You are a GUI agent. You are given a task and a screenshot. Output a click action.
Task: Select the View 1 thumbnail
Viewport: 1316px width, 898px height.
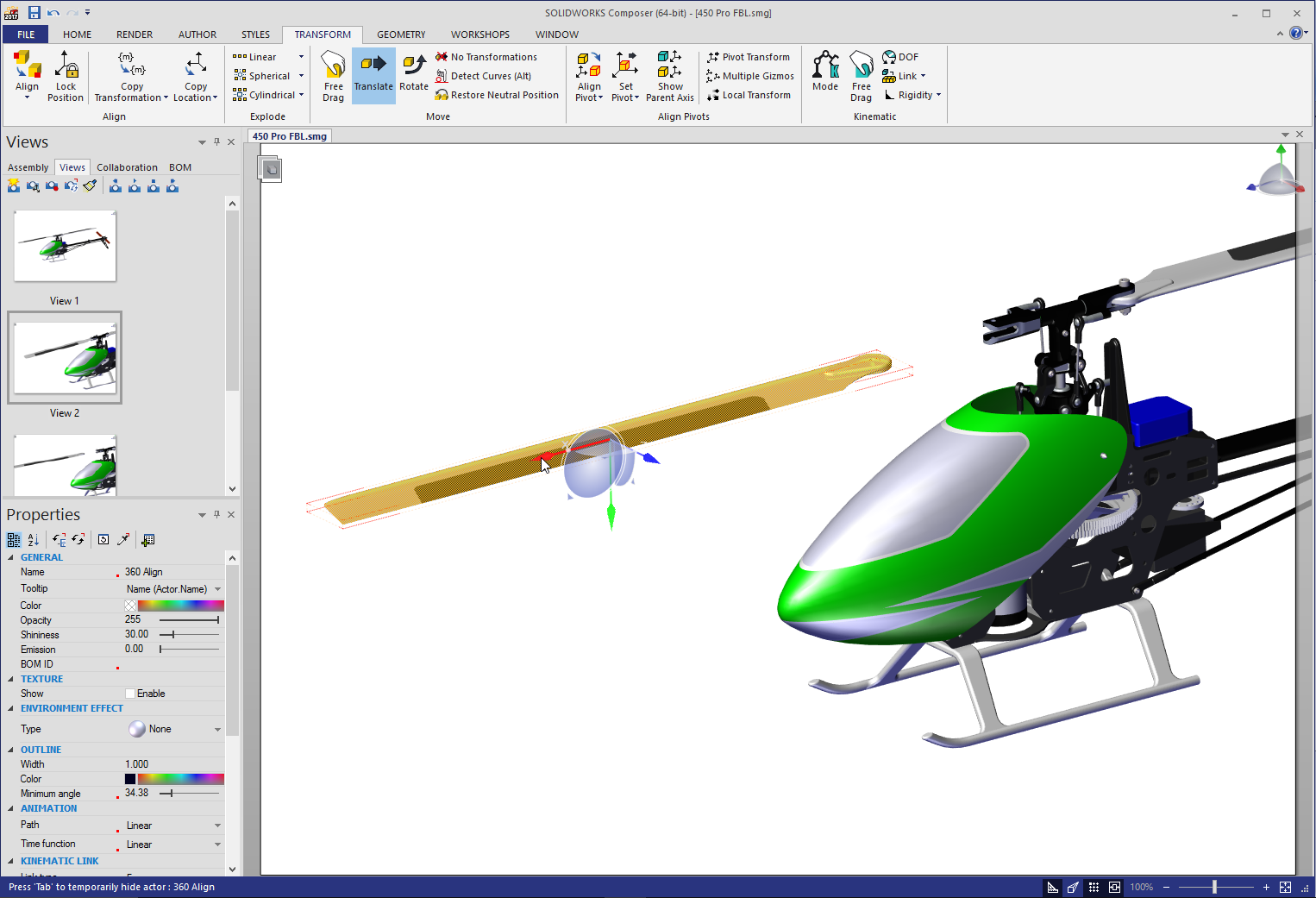pyautogui.click(x=65, y=247)
